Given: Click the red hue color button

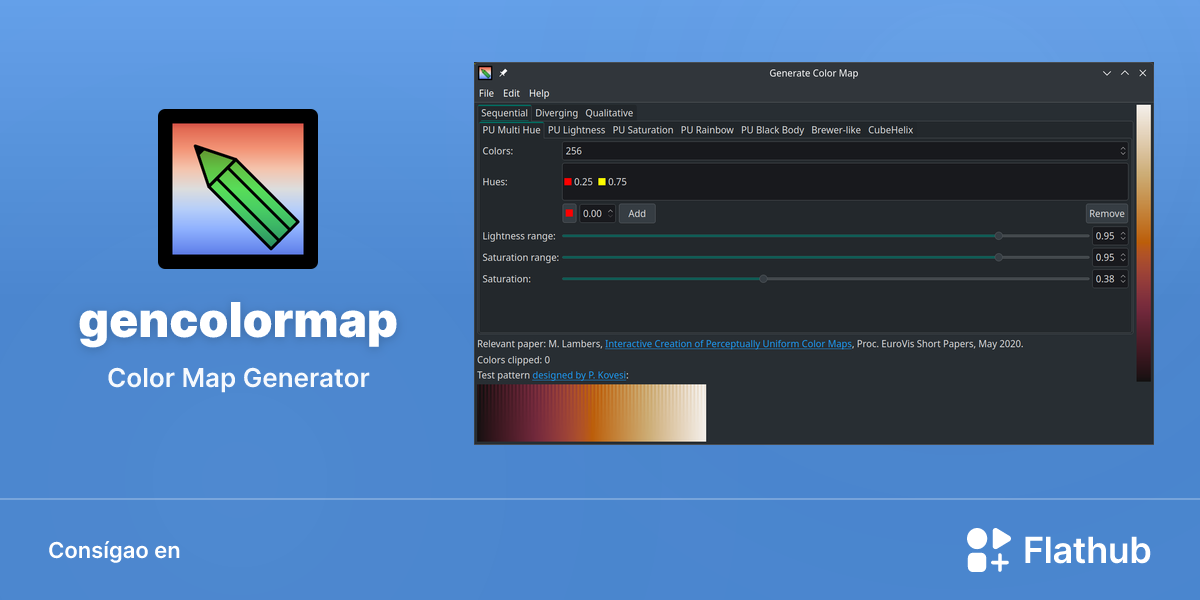Looking at the screenshot, I should pos(569,213).
